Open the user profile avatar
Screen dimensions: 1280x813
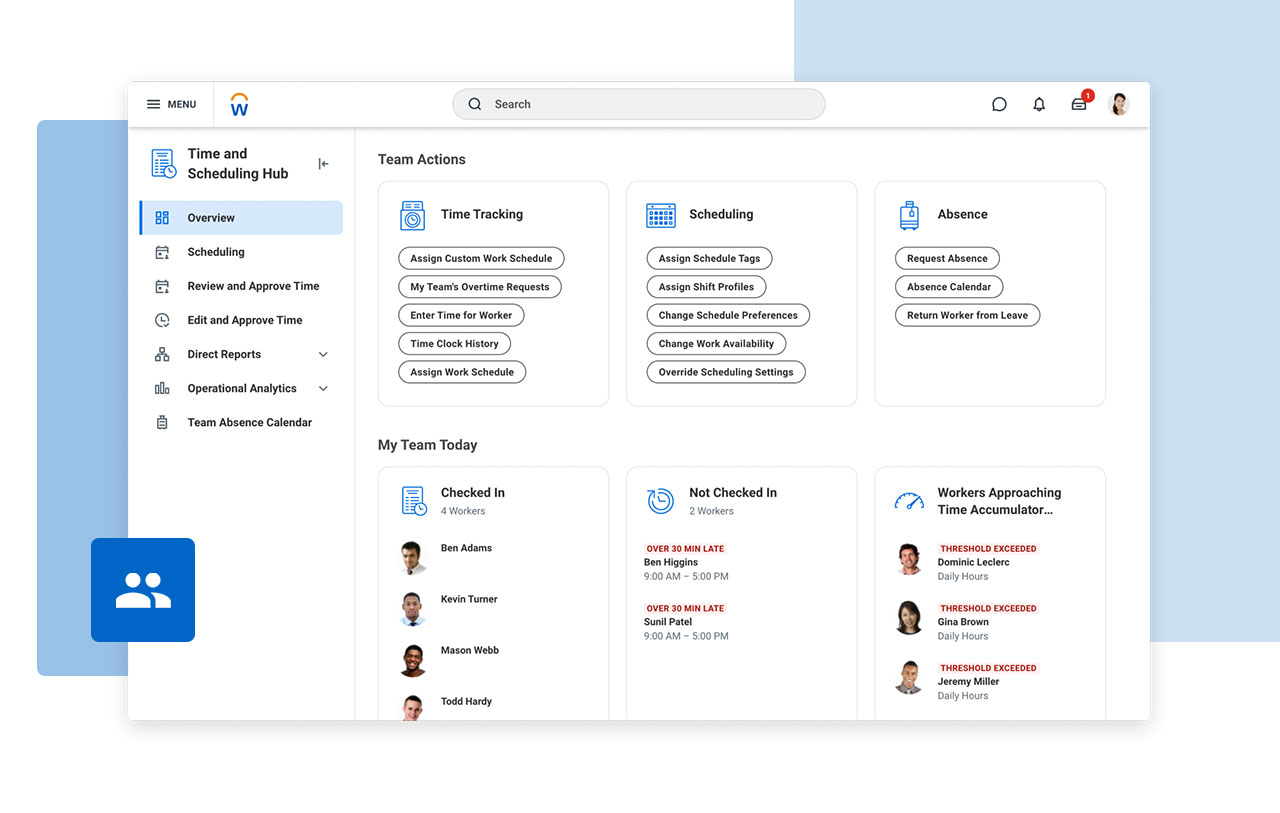point(1119,104)
